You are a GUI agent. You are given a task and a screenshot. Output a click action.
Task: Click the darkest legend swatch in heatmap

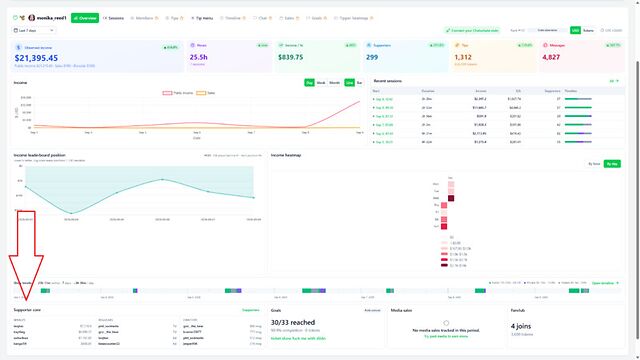444,265
